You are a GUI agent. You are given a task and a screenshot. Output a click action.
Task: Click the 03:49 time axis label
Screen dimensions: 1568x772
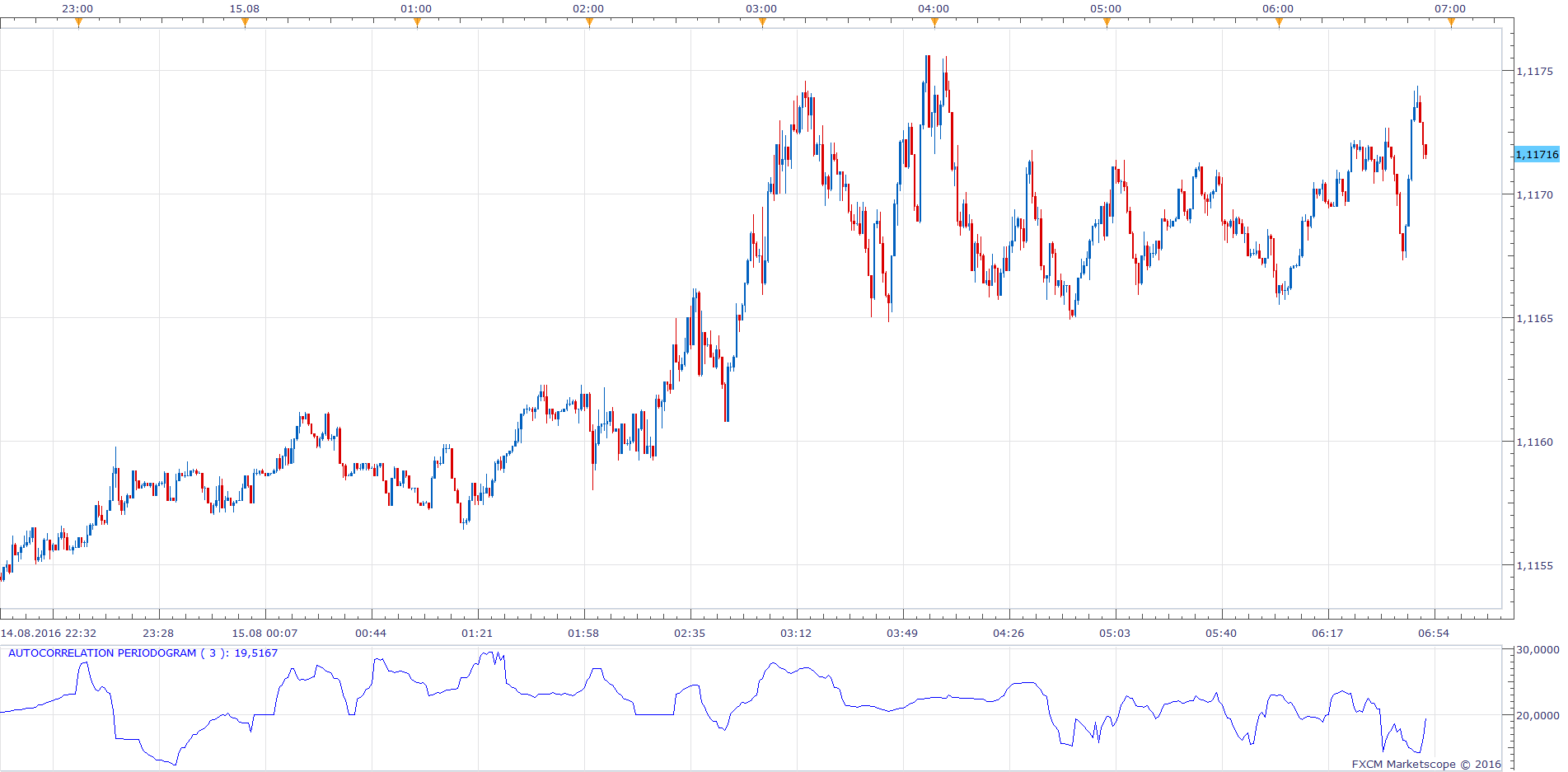tap(902, 633)
